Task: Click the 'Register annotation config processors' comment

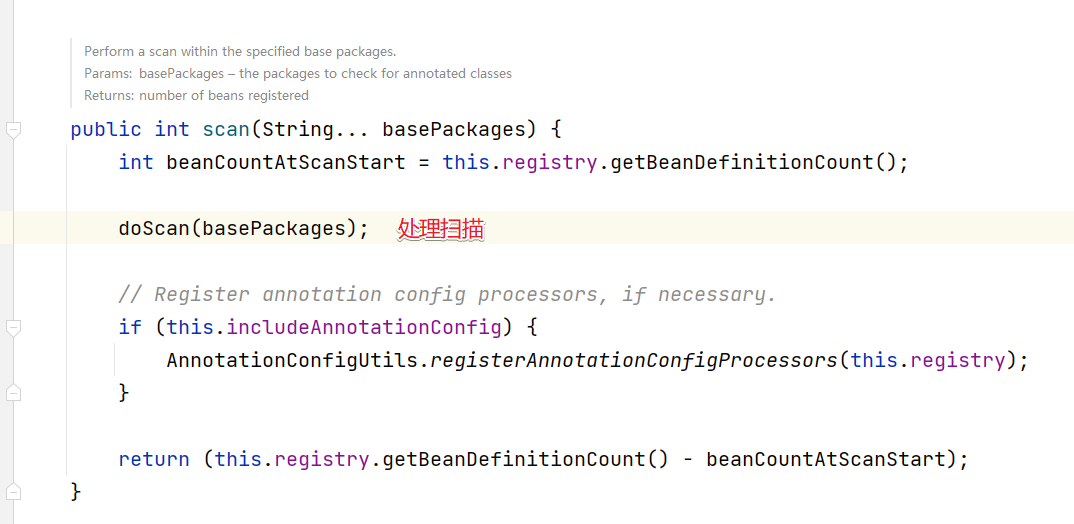Action: (447, 294)
